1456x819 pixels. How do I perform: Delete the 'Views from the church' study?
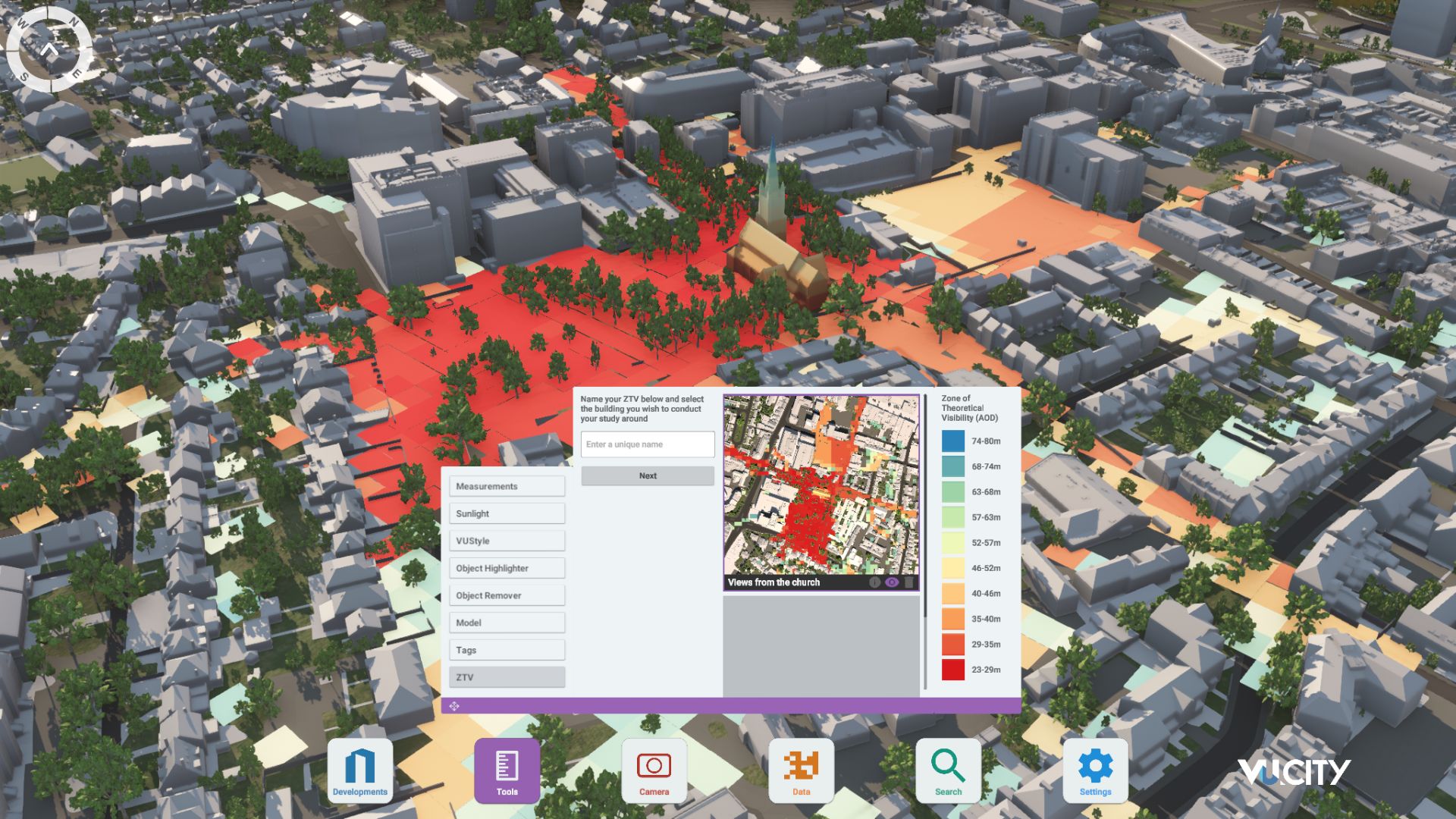(908, 582)
